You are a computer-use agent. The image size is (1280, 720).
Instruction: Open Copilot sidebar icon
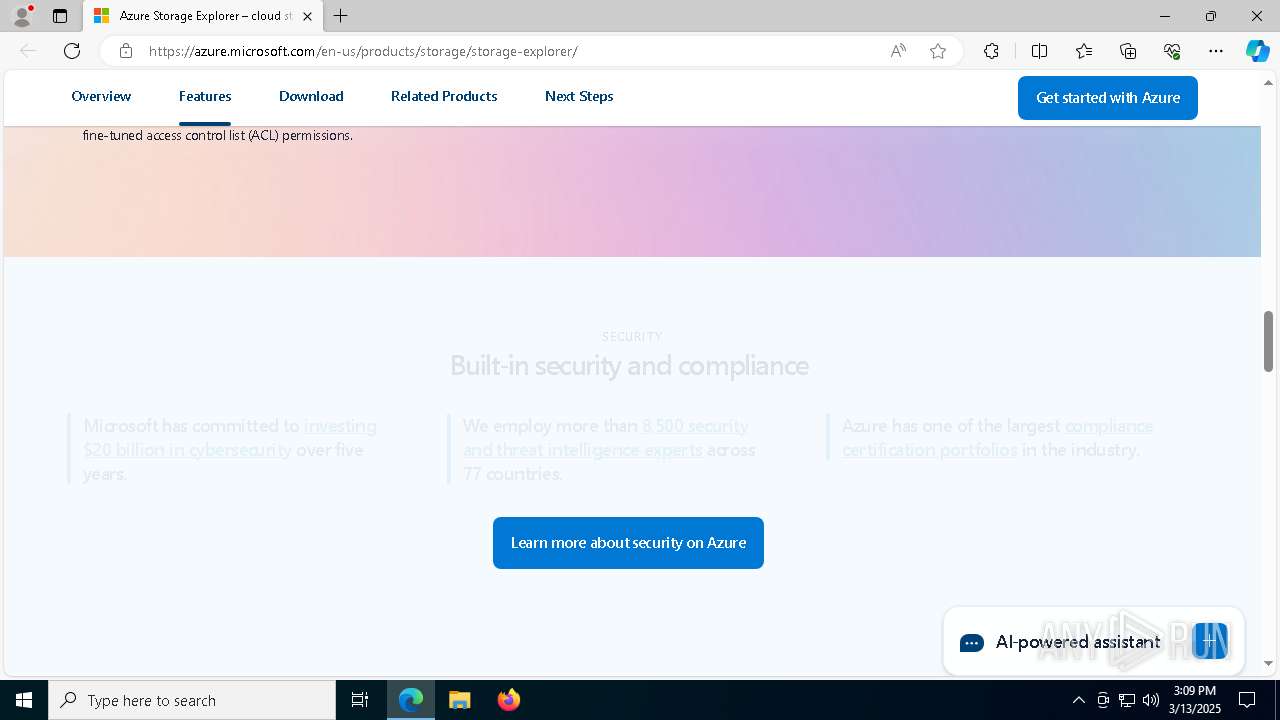coord(1257,51)
